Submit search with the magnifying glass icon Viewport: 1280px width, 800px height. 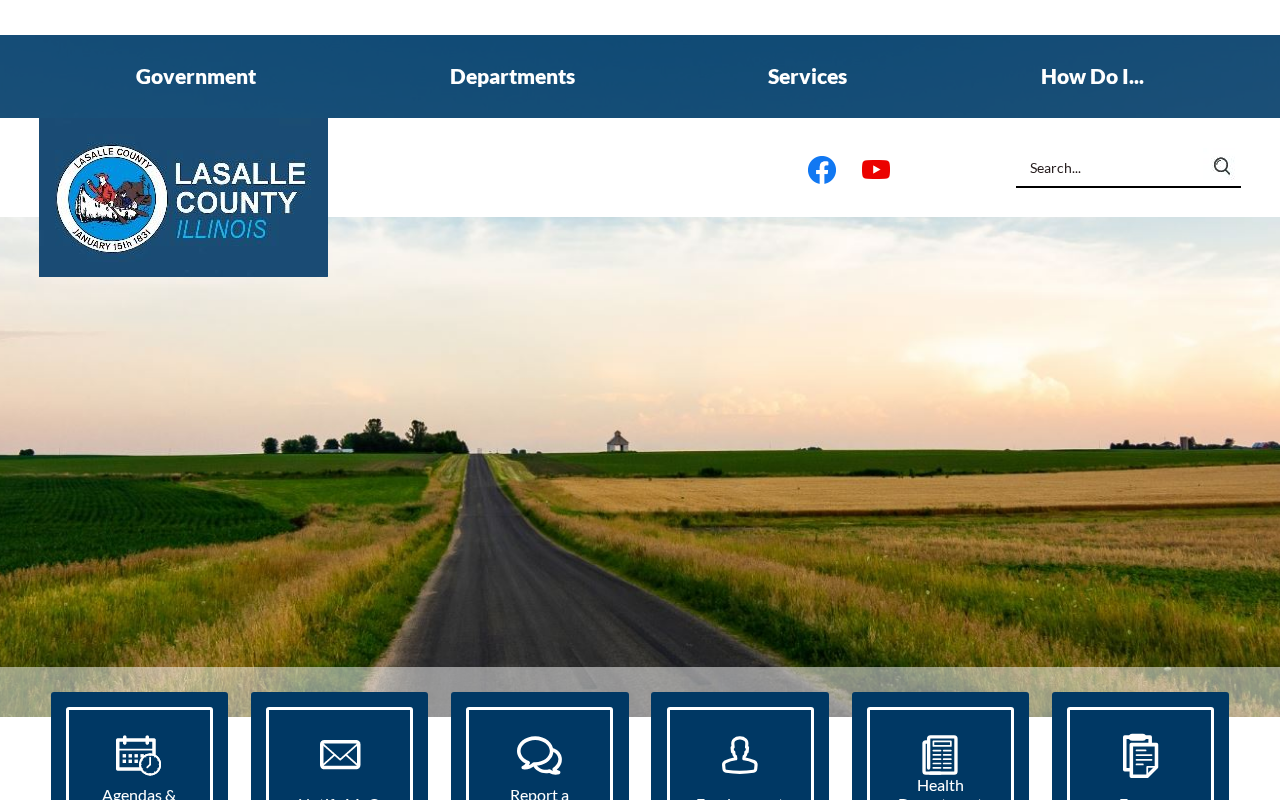tap(1222, 167)
